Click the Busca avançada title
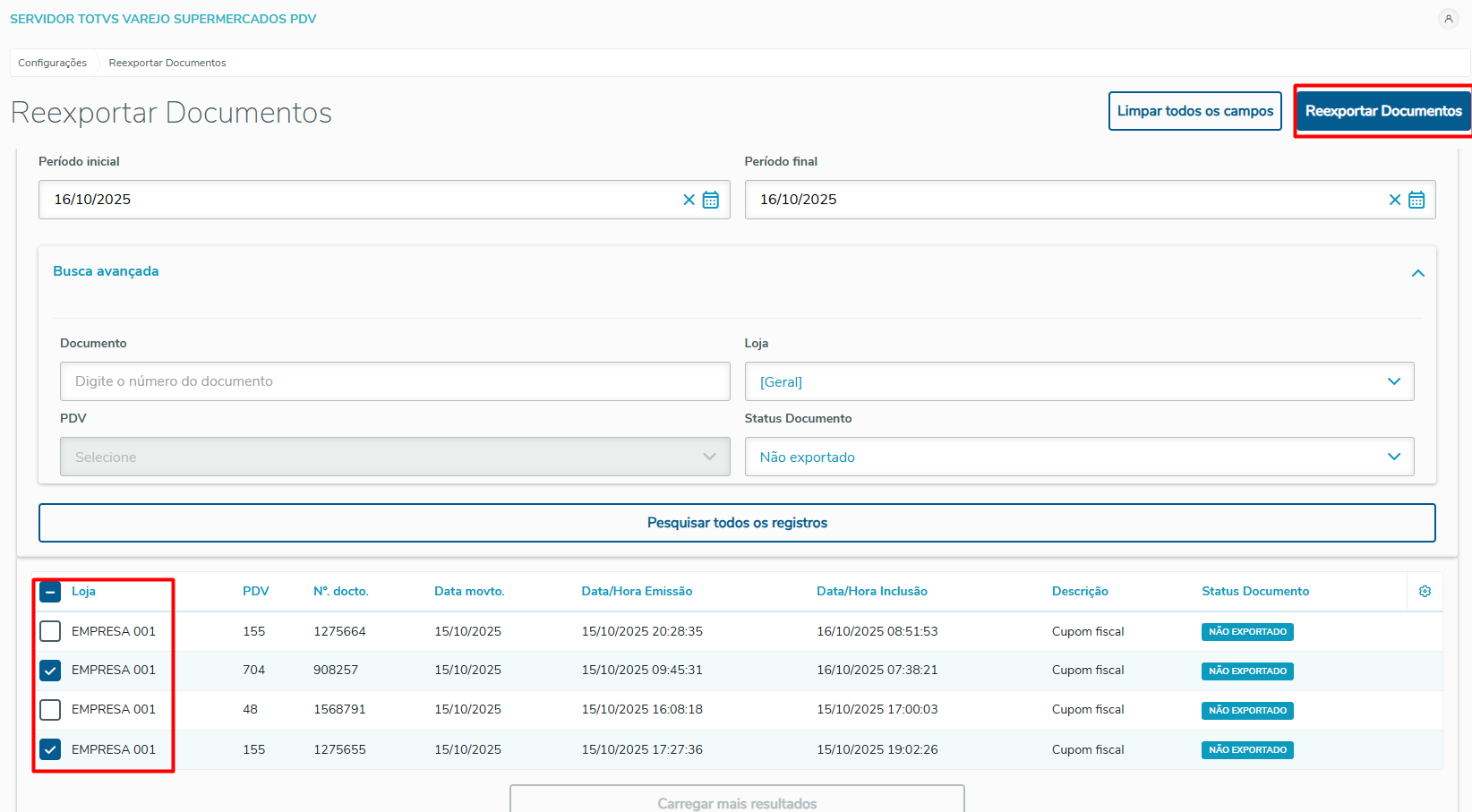1472x812 pixels. (x=106, y=271)
